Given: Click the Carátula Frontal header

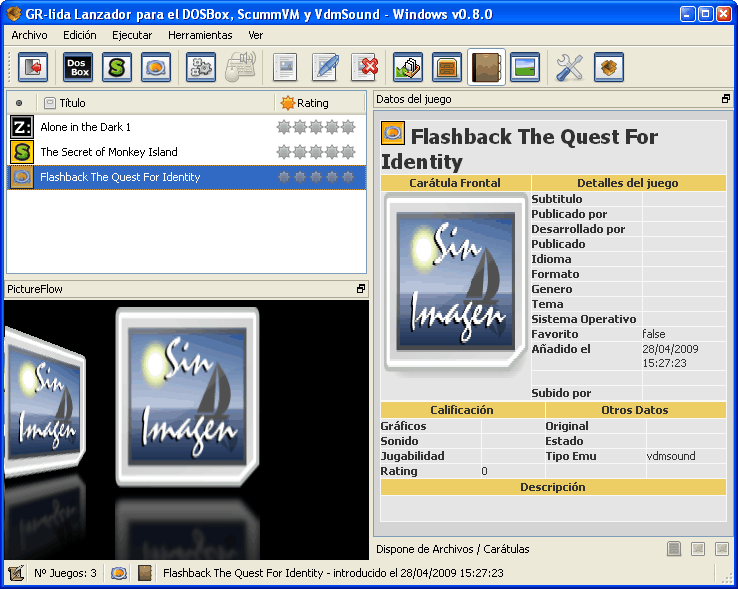Looking at the screenshot, I should 456,183.
